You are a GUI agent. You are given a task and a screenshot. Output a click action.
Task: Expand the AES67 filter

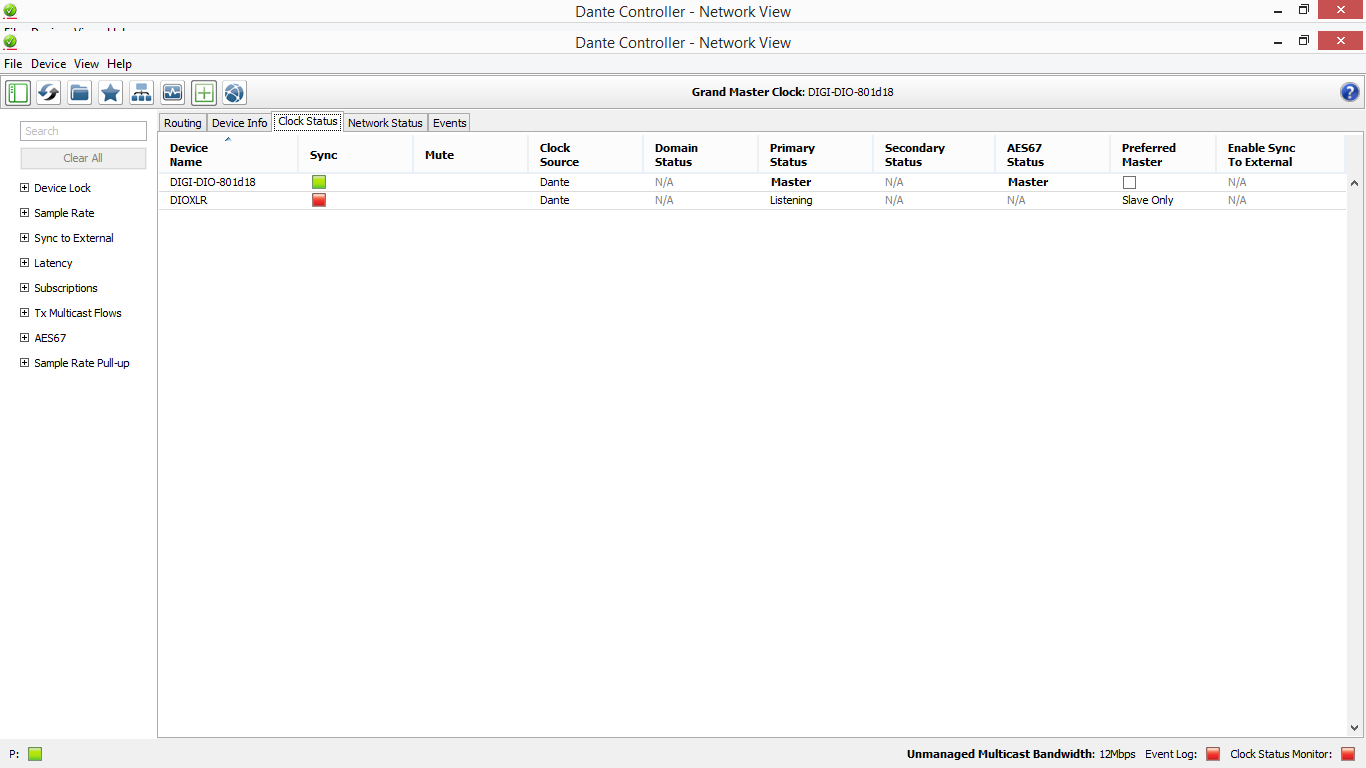click(x=25, y=338)
